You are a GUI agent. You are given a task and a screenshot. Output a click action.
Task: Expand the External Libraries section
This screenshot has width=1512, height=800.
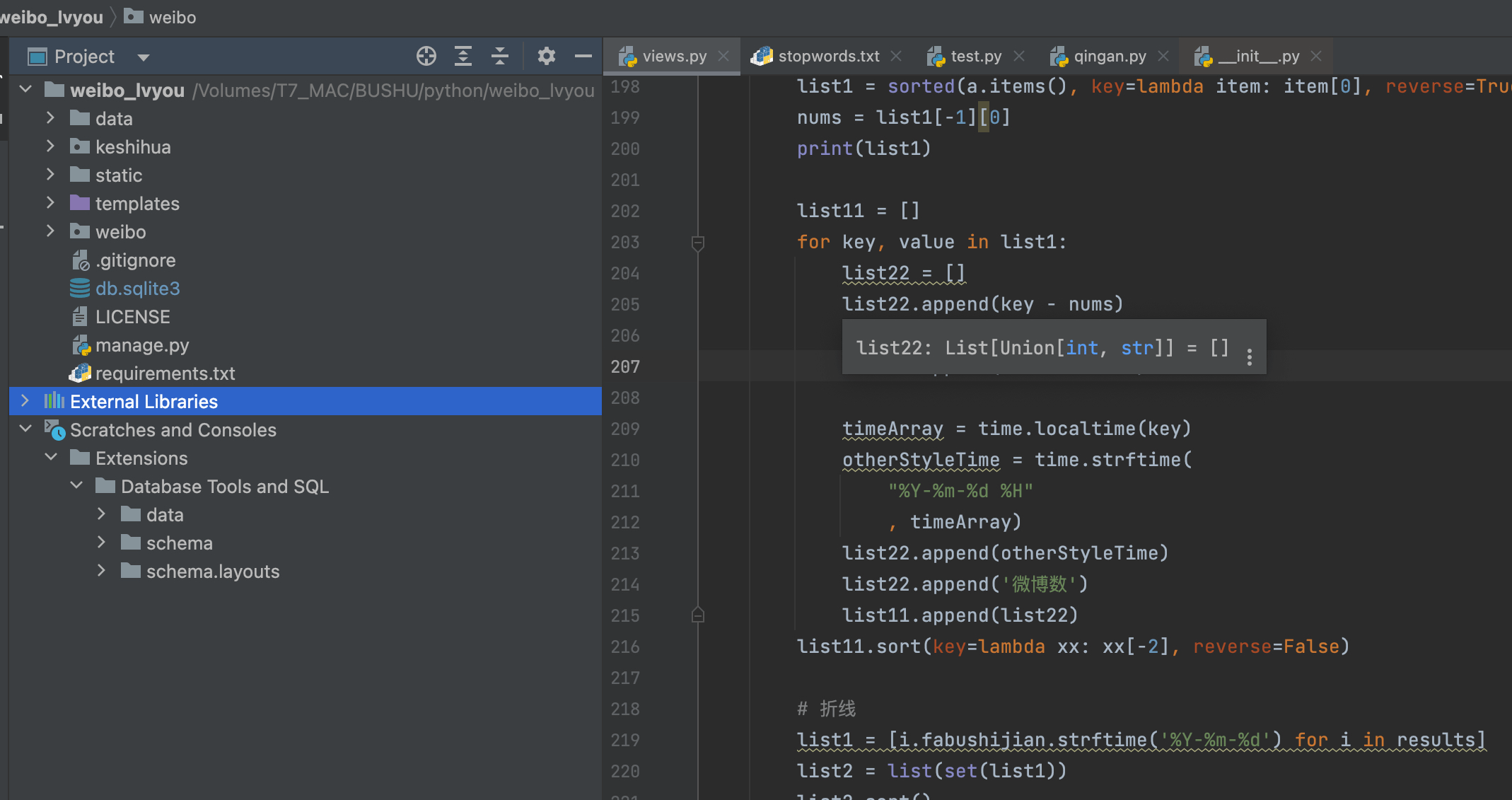23,402
